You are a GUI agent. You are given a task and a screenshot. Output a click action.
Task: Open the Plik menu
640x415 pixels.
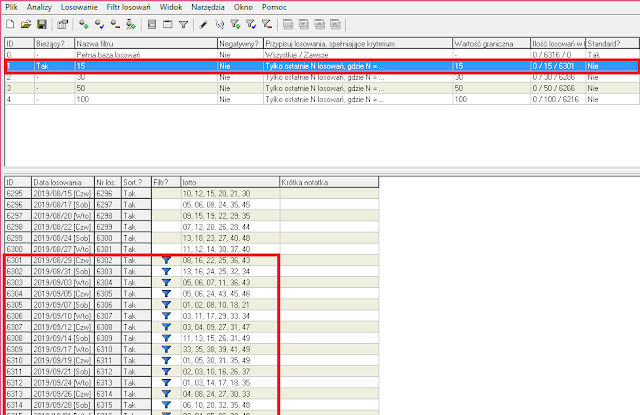[11, 7]
